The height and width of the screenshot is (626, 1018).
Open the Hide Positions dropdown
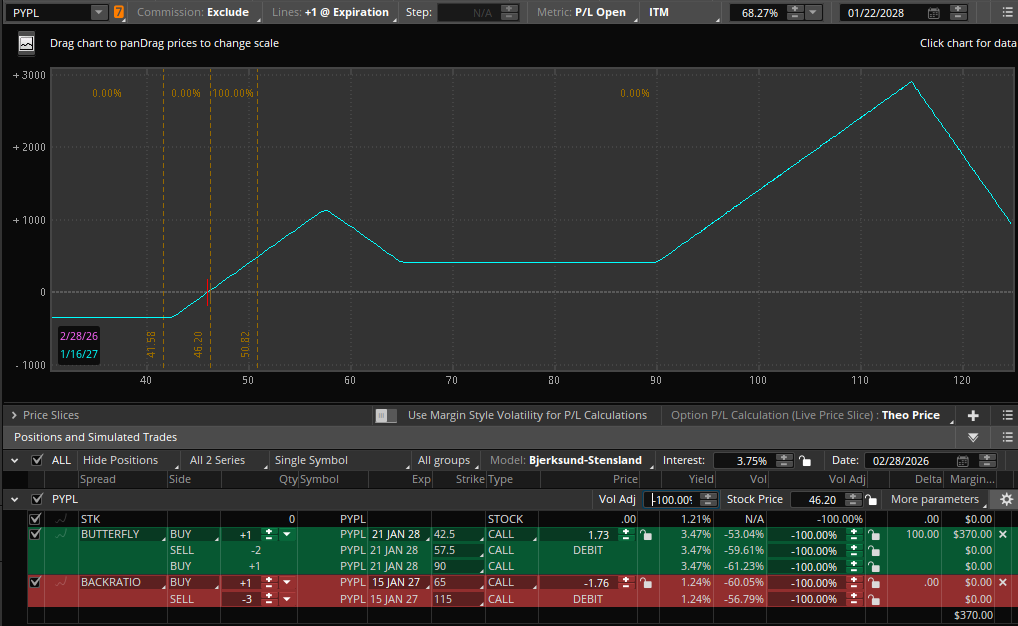click(x=129, y=460)
